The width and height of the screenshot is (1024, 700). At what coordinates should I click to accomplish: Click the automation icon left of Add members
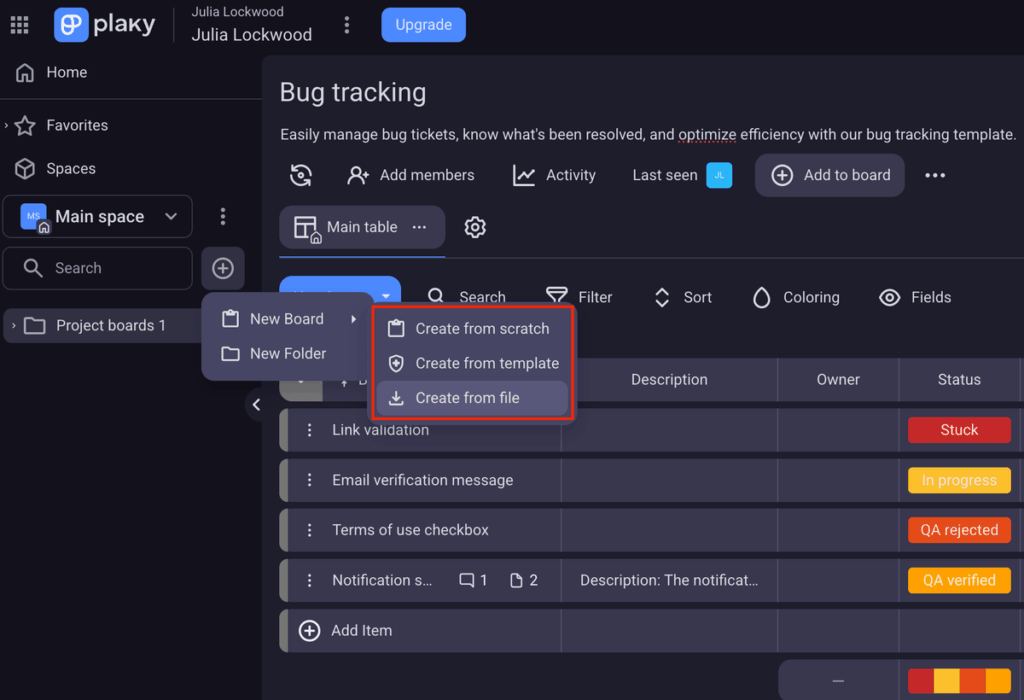(301, 175)
